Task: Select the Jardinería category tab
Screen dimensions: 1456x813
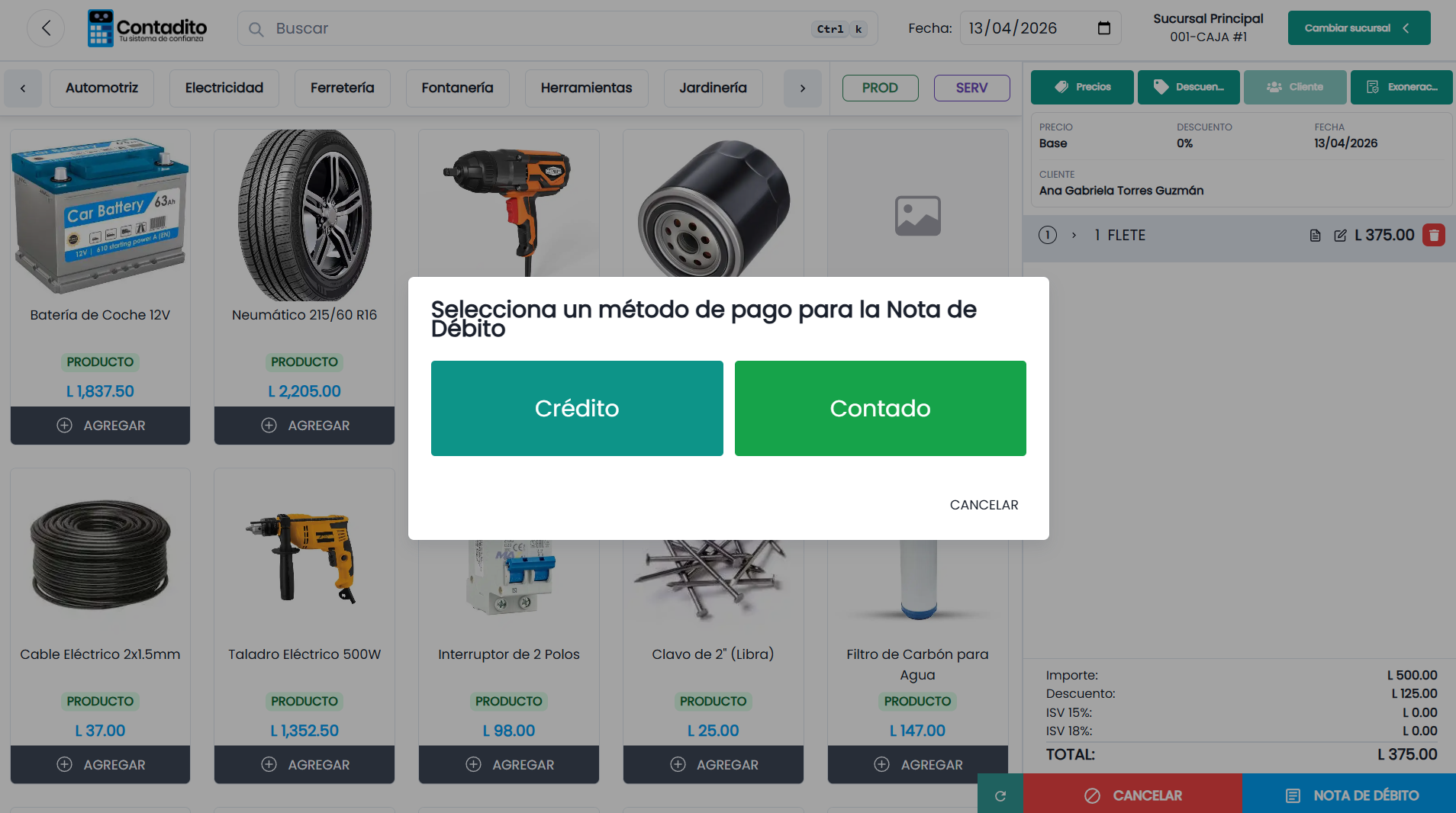Action: pos(713,88)
